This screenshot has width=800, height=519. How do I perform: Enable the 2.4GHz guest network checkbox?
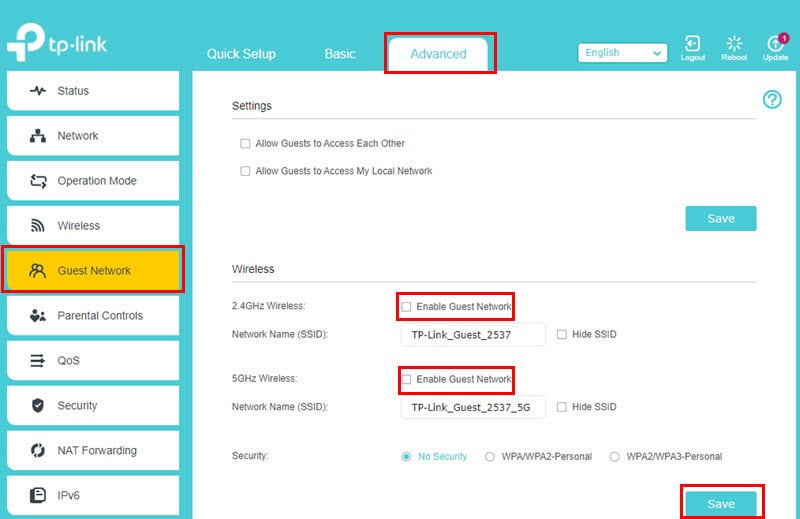click(x=406, y=307)
